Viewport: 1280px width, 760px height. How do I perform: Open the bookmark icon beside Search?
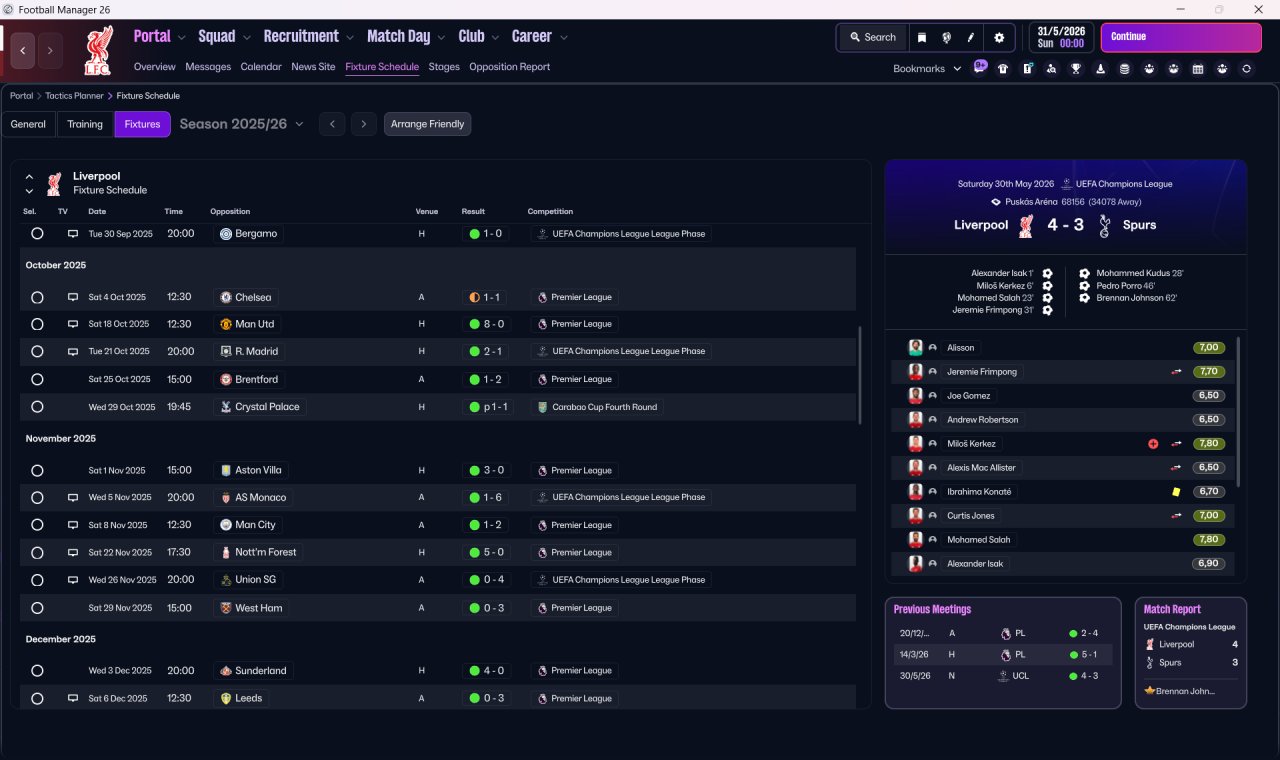(x=922, y=37)
